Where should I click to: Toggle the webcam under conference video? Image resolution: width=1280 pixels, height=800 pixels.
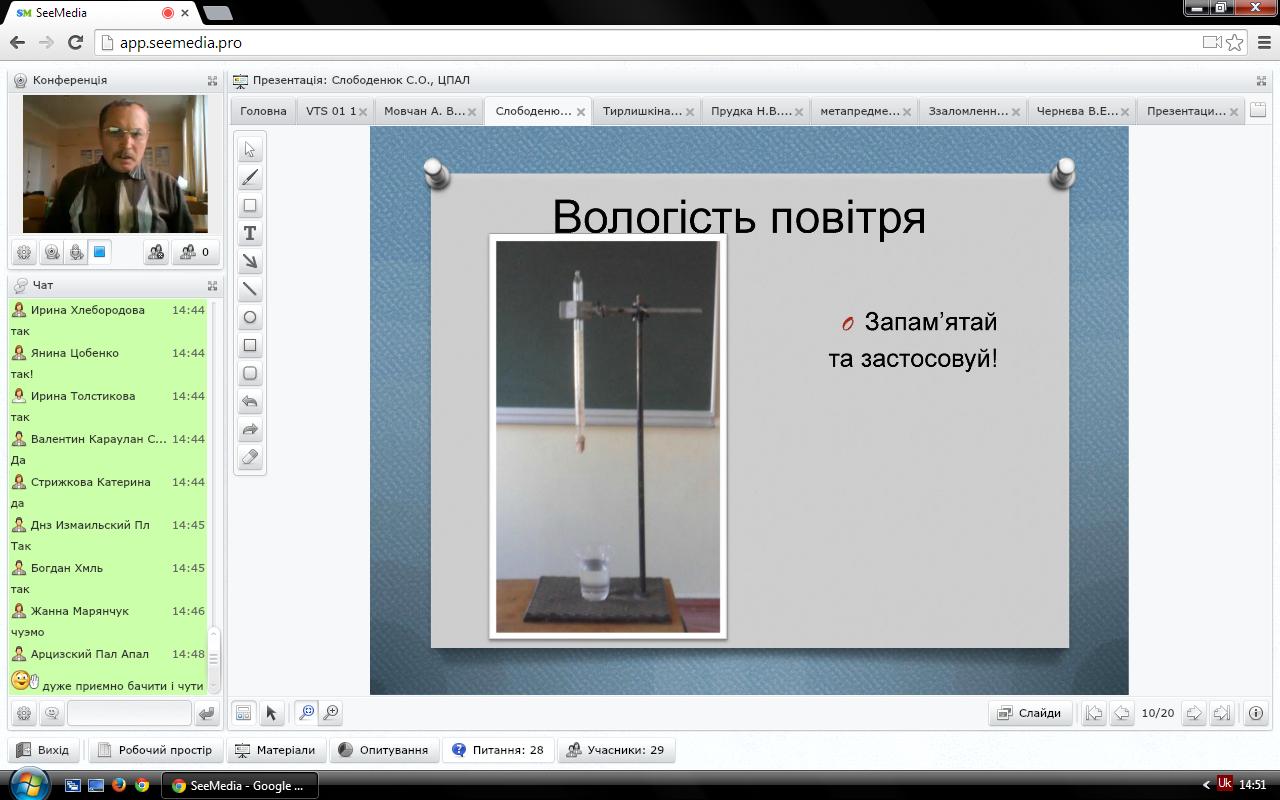coord(52,253)
